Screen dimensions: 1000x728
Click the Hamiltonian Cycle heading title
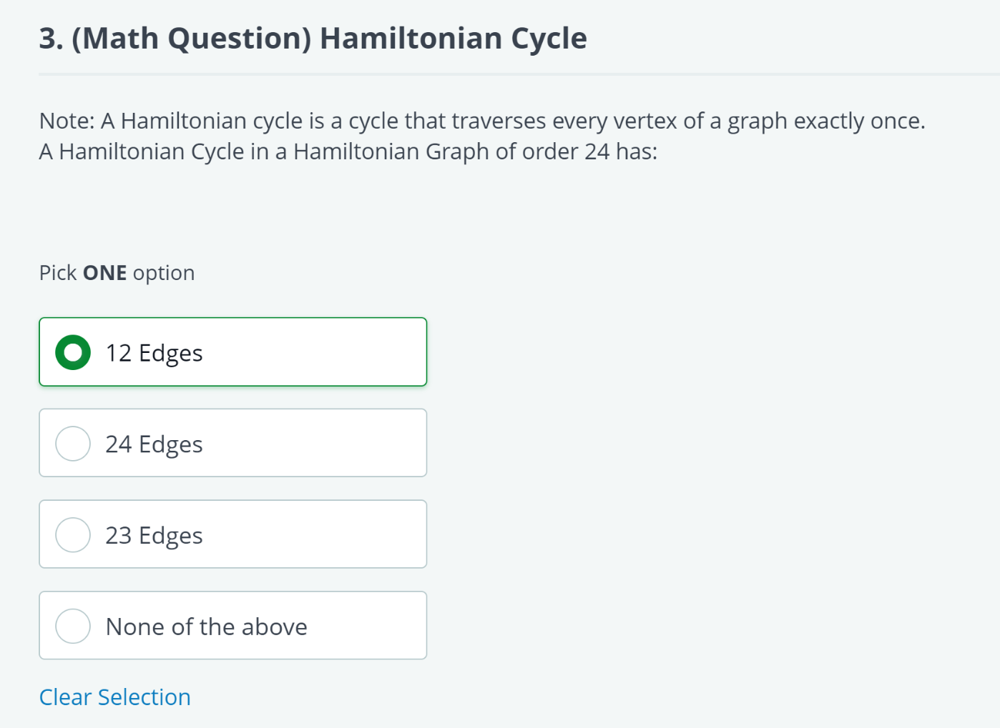coord(453,38)
